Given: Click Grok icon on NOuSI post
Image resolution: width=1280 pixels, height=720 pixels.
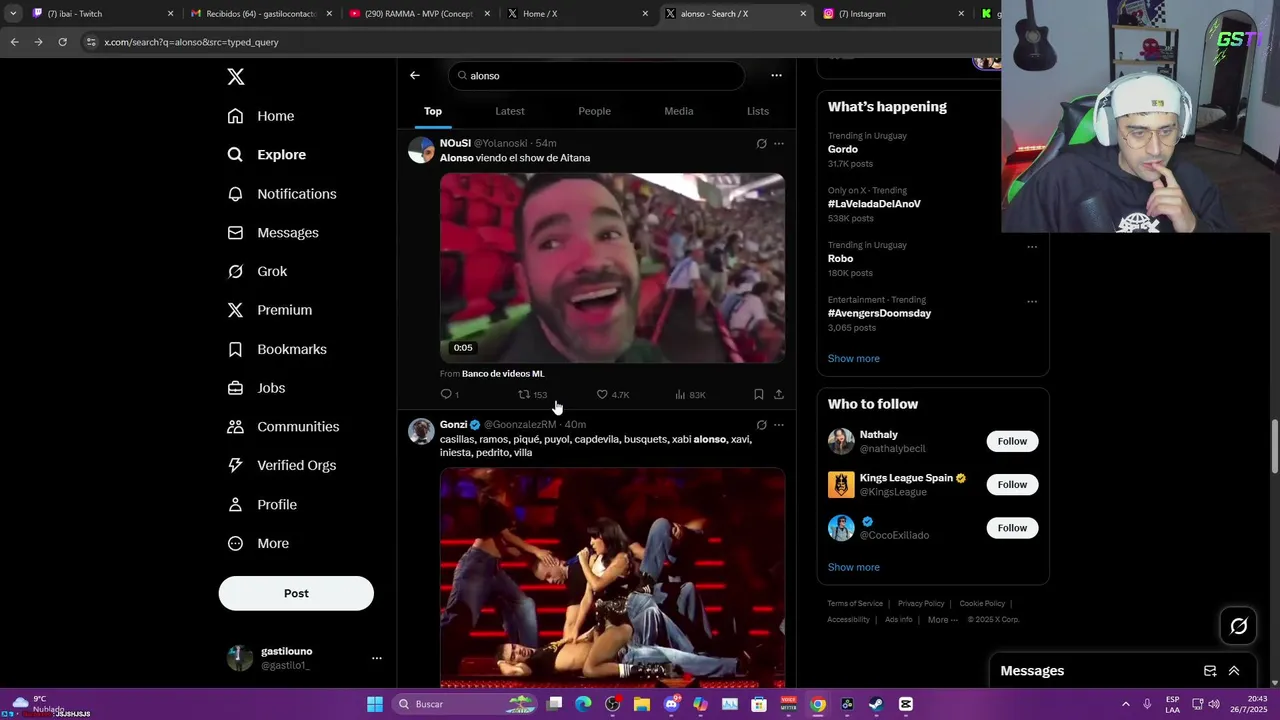Looking at the screenshot, I should [x=761, y=144].
